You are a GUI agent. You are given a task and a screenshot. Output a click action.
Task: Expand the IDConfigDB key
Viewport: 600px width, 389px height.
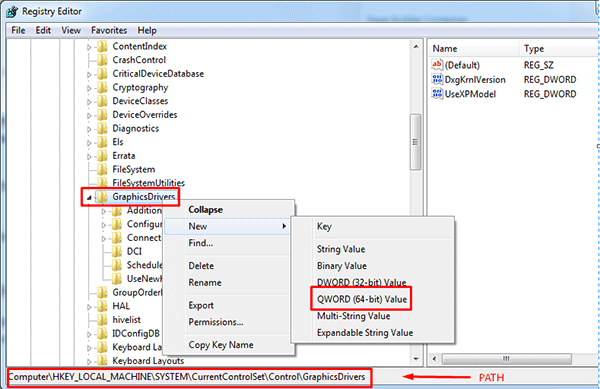pos(89,334)
